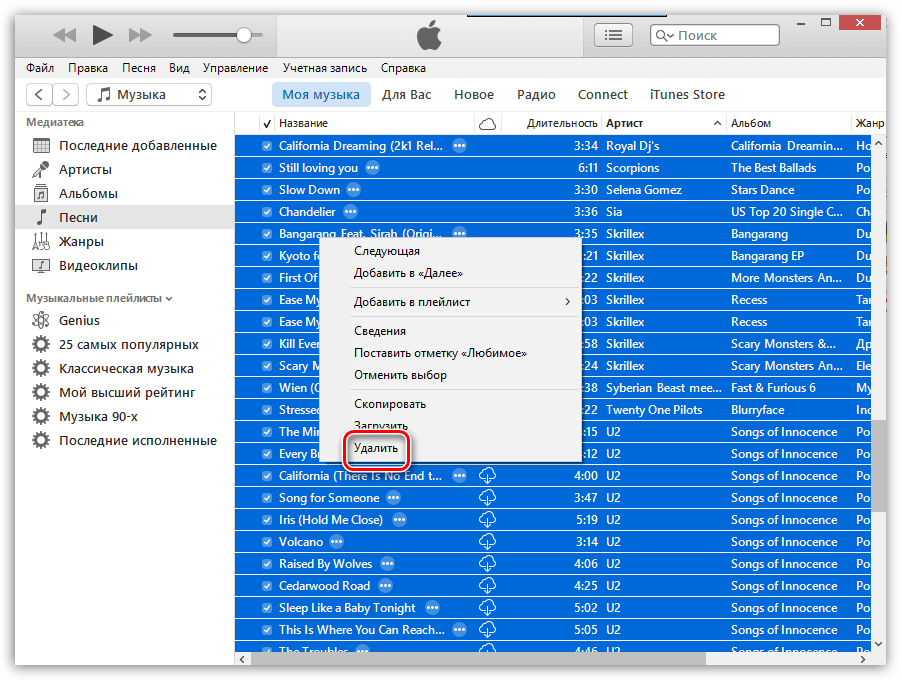Choose Следующая in the context menu
The height and width of the screenshot is (680, 902).
coord(450,251)
